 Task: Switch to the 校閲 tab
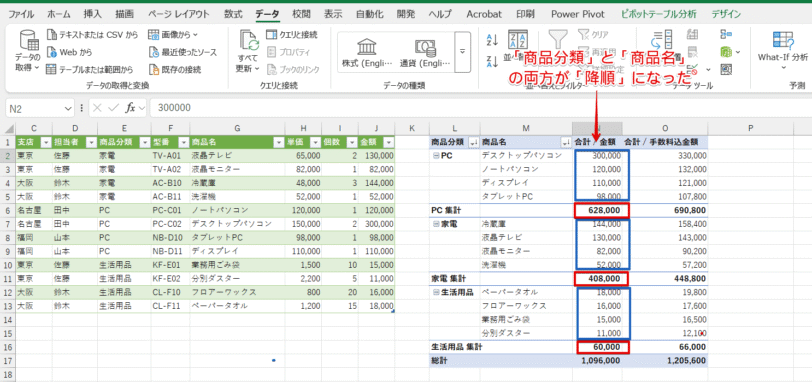[x=301, y=14]
